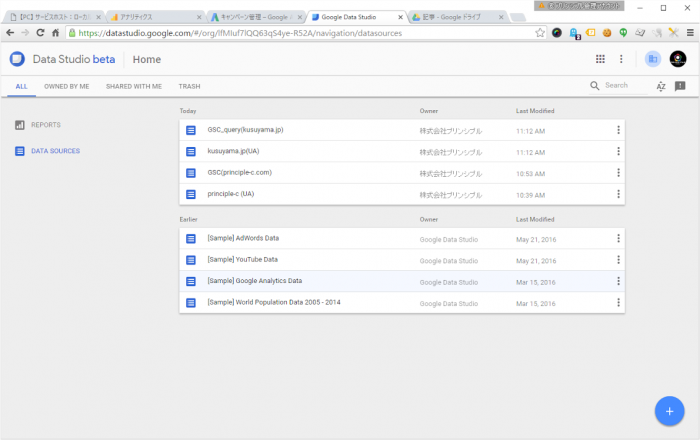700x440 pixels.
Task: Open [Sample] World Population Data 2005 - 2014
Action: [274, 302]
